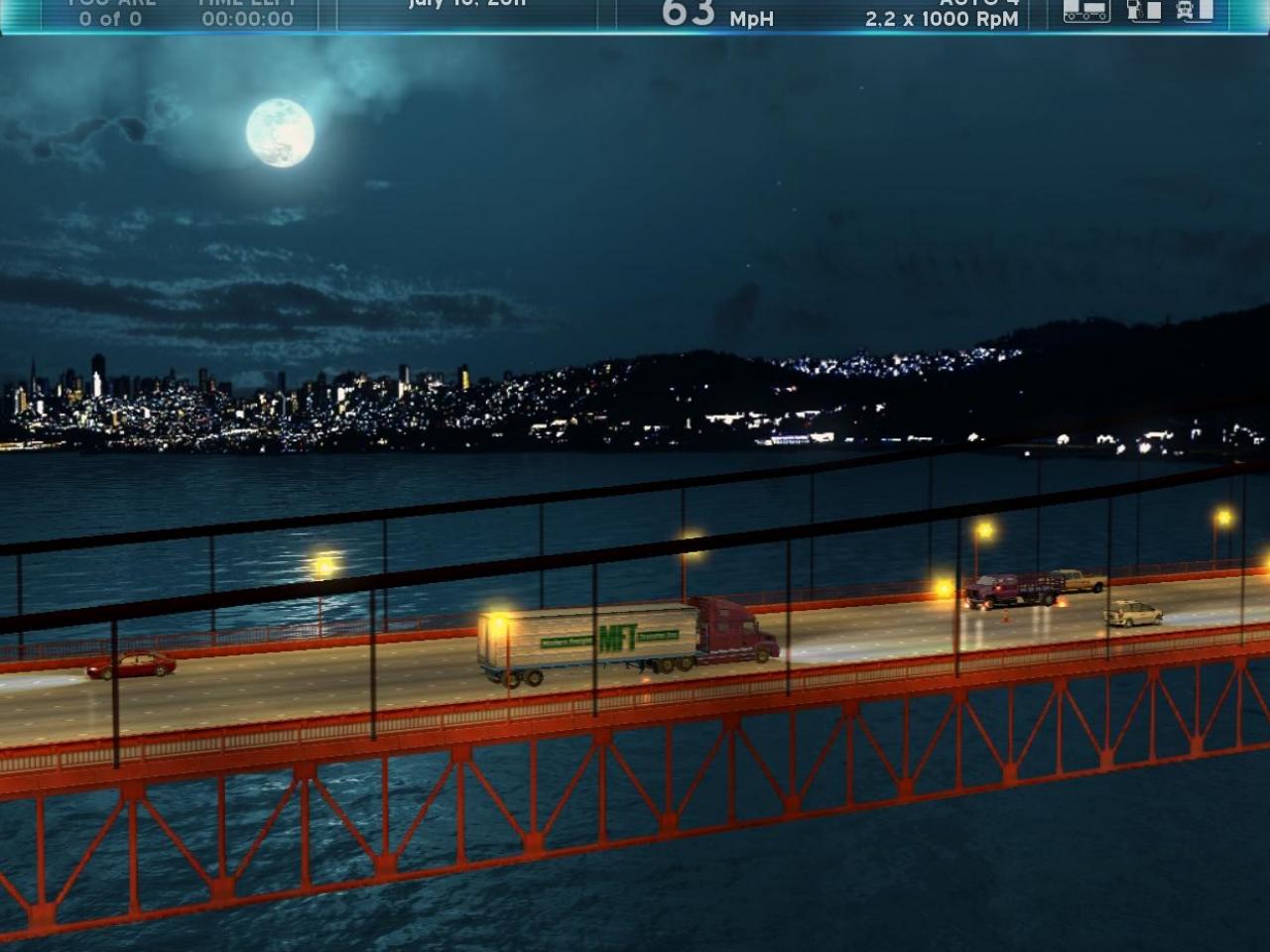This screenshot has width=1270, height=952.
Task: Click the 63 MpH speed readout
Action: coord(716,14)
